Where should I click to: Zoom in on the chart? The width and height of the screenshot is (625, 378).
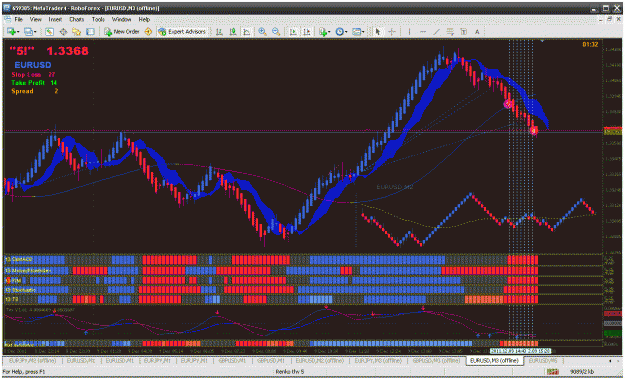coord(262,32)
